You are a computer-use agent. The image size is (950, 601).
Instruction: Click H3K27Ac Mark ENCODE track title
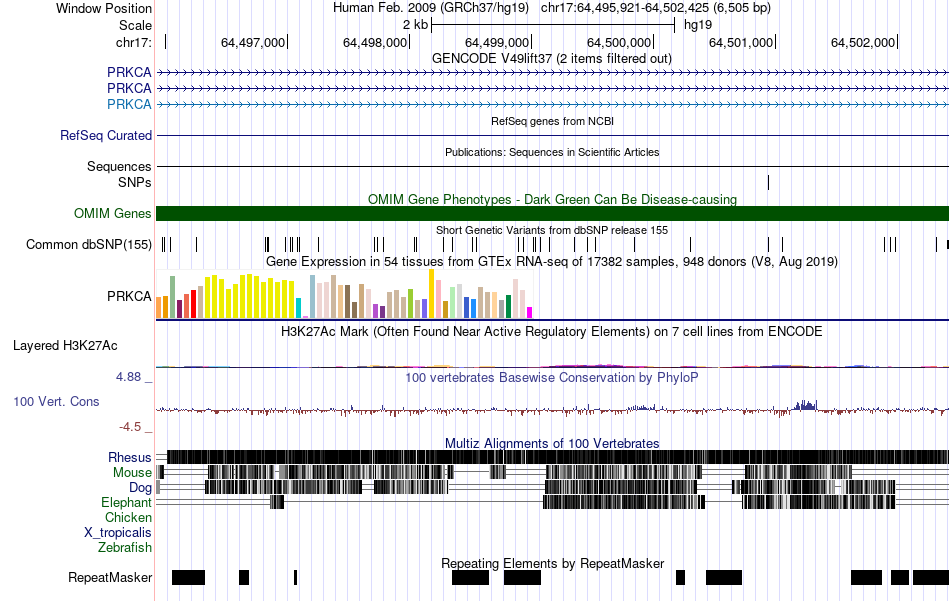point(552,331)
